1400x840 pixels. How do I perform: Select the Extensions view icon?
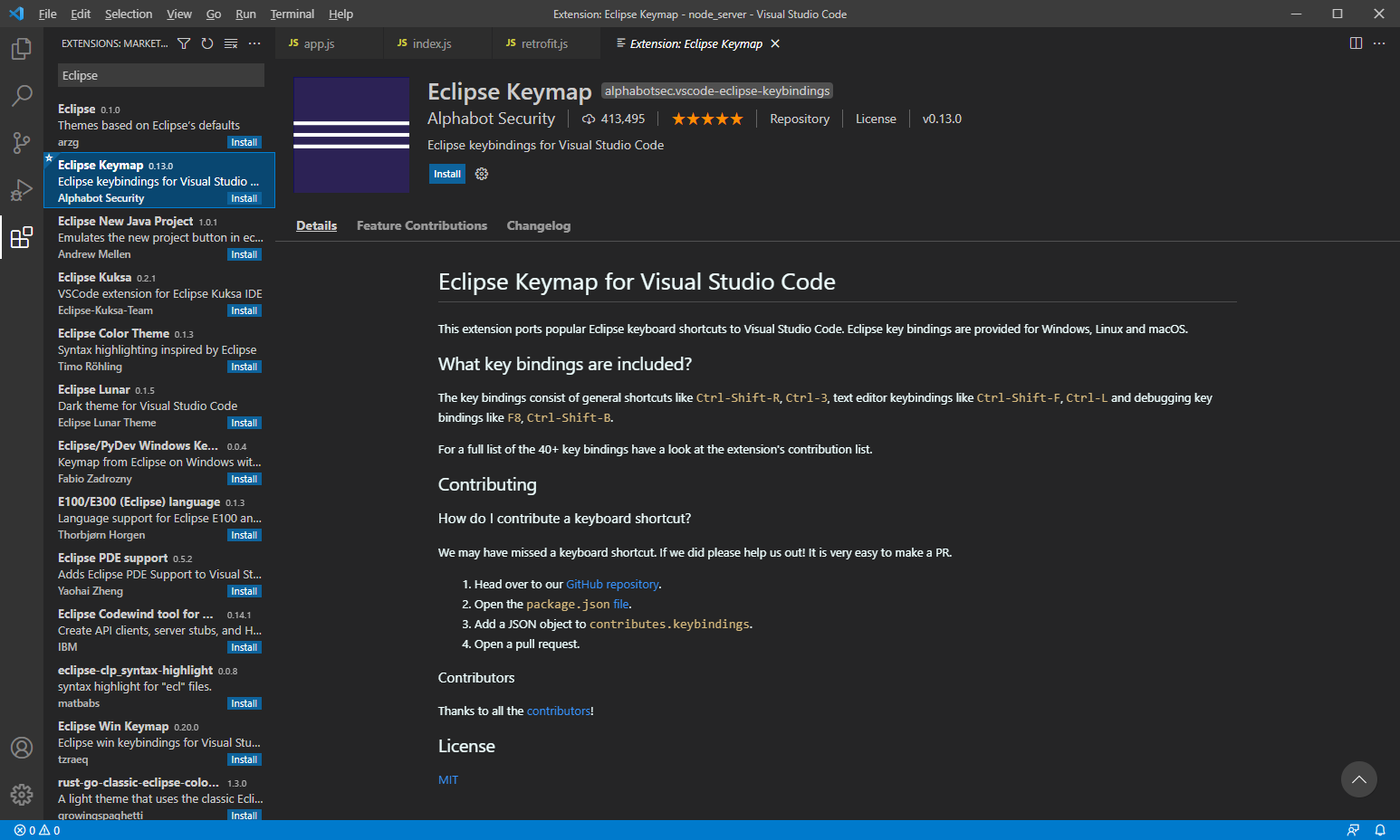[x=22, y=237]
